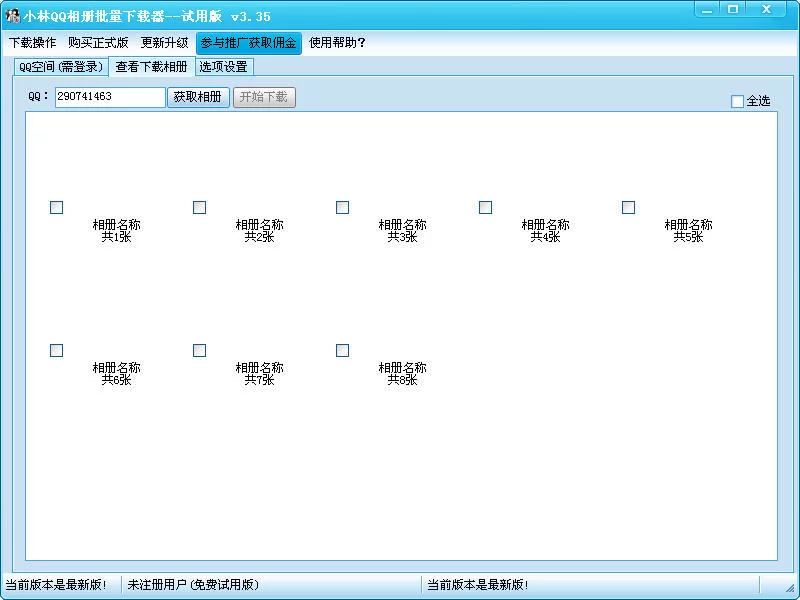Click the 共4张 album label

tap(545, 231)
